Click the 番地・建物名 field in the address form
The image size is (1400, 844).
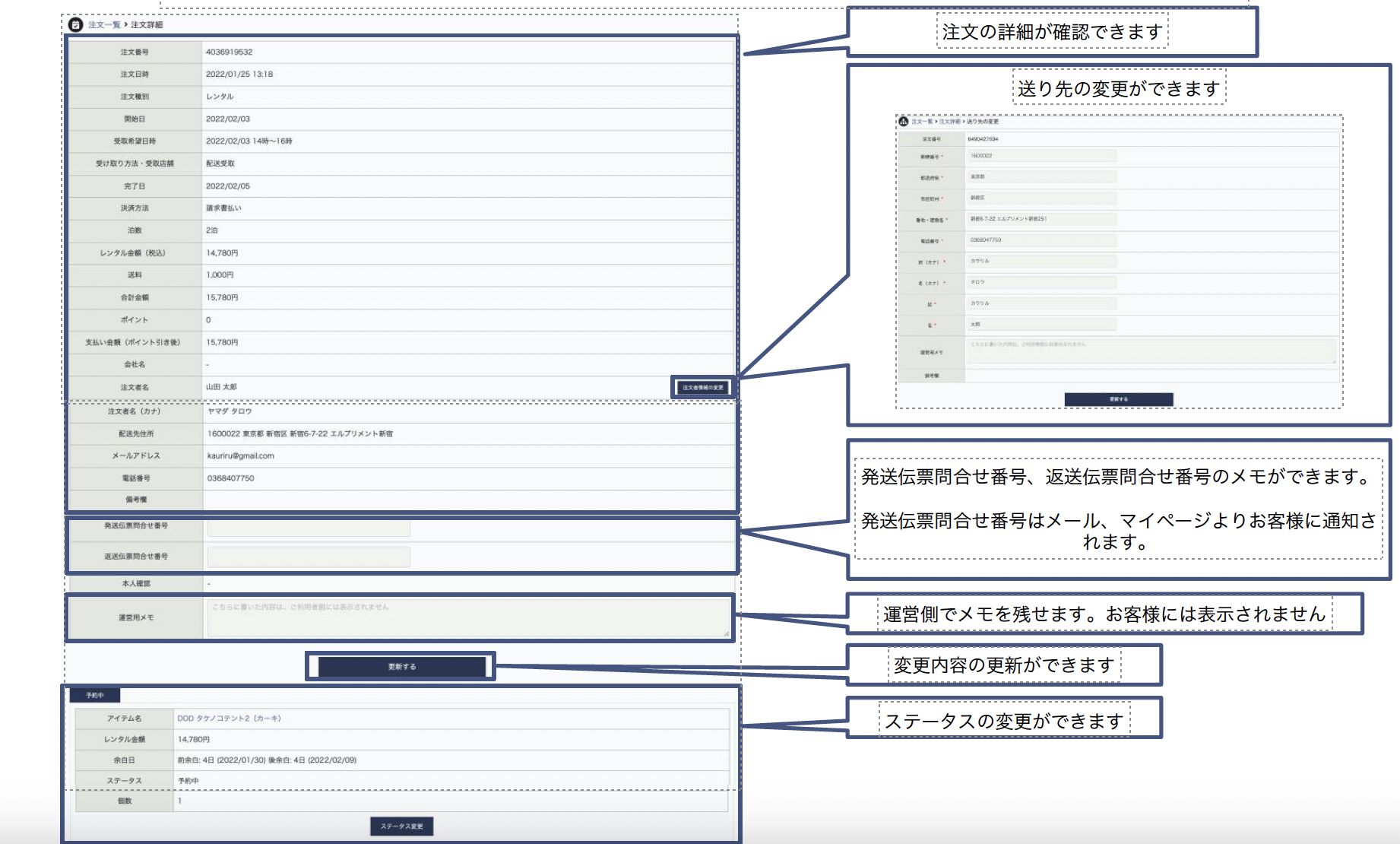(1041, 219)
